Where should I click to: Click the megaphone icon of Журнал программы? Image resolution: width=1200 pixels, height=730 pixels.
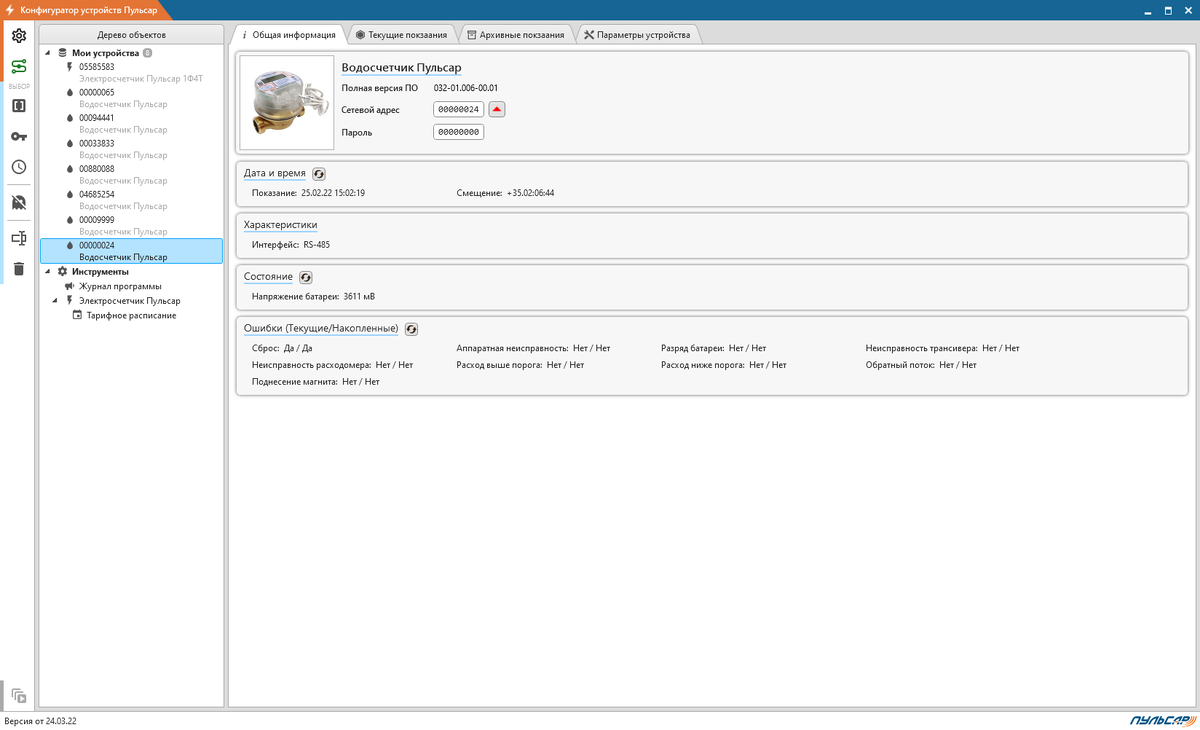coord(69,286)
